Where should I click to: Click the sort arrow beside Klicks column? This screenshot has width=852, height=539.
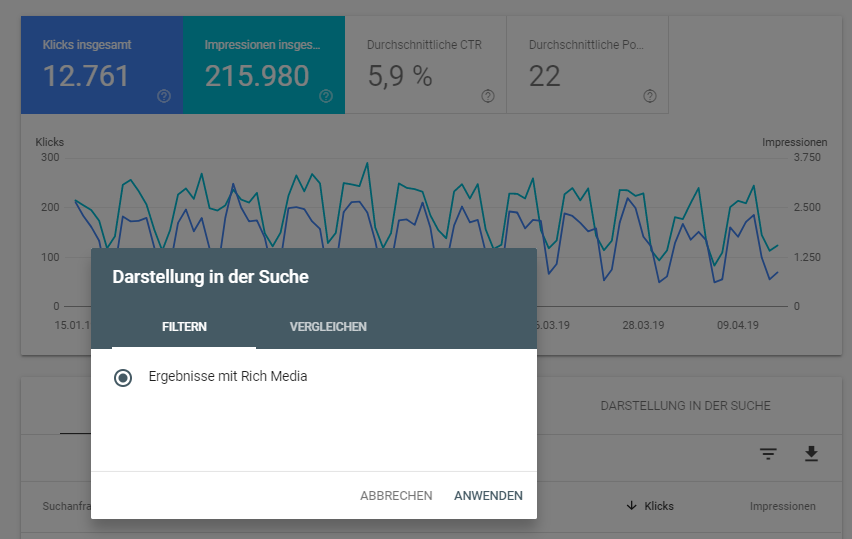pyautogui.click(x=631, y=506)
